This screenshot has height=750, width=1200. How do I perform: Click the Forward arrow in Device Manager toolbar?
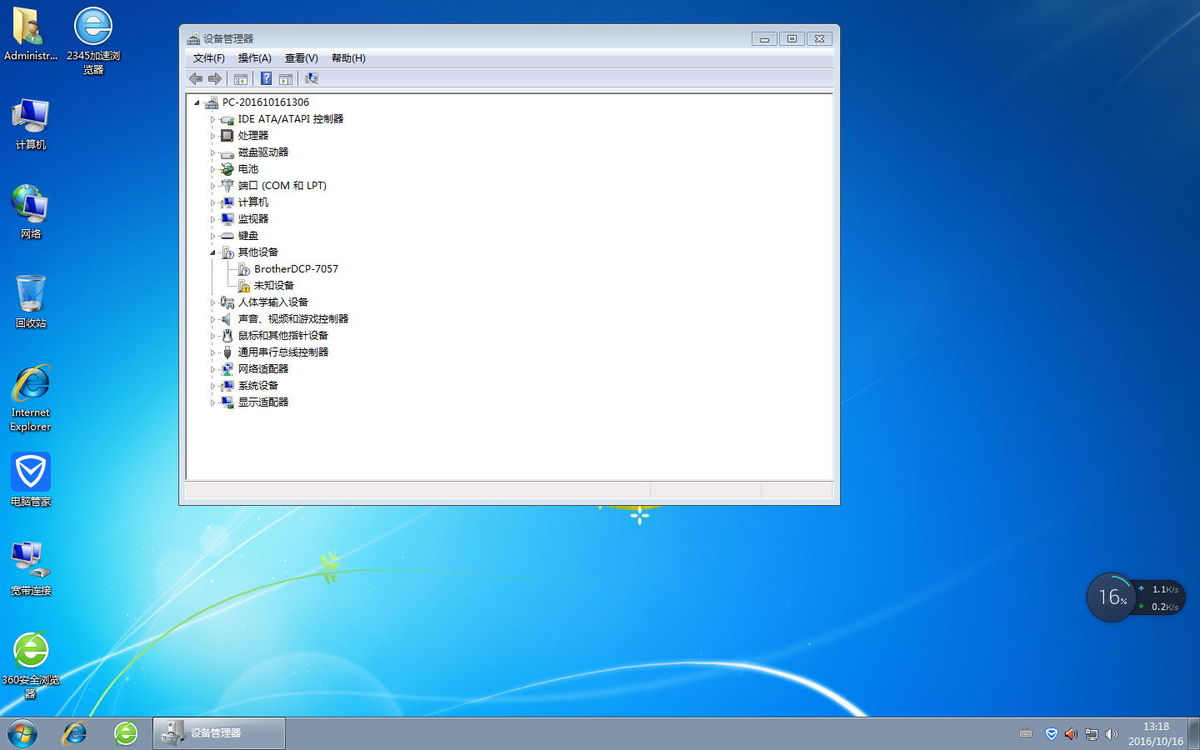pyautogui.click(x=214, y=78)
